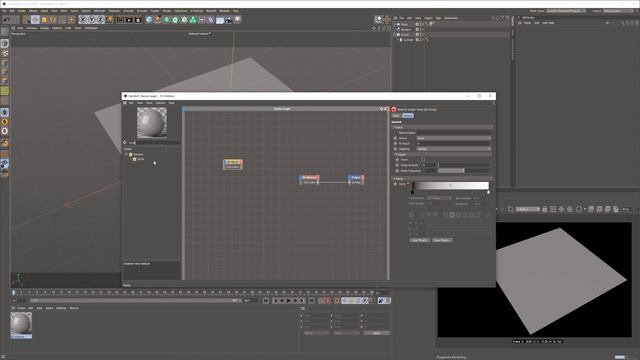Screen dimensions: 640x360
Task: Toggle X-axis lock
Action: coord(83,20)
